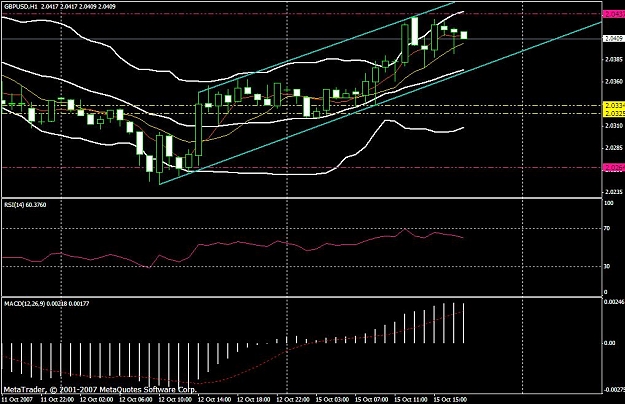
Task: Click the 2.0235 price scale value
Action: pyautogui.click(x=614, y=192)
